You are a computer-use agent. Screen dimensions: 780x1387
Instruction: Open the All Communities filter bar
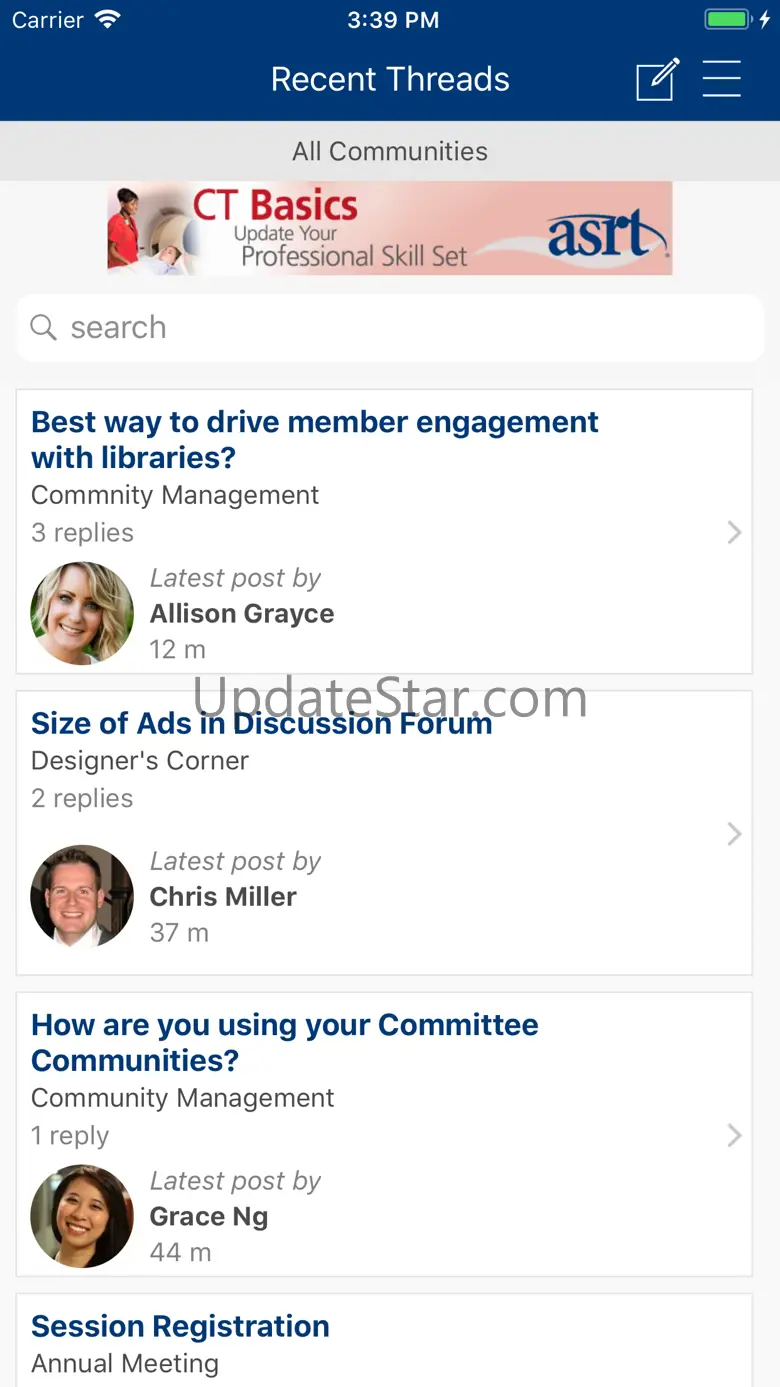390,151
